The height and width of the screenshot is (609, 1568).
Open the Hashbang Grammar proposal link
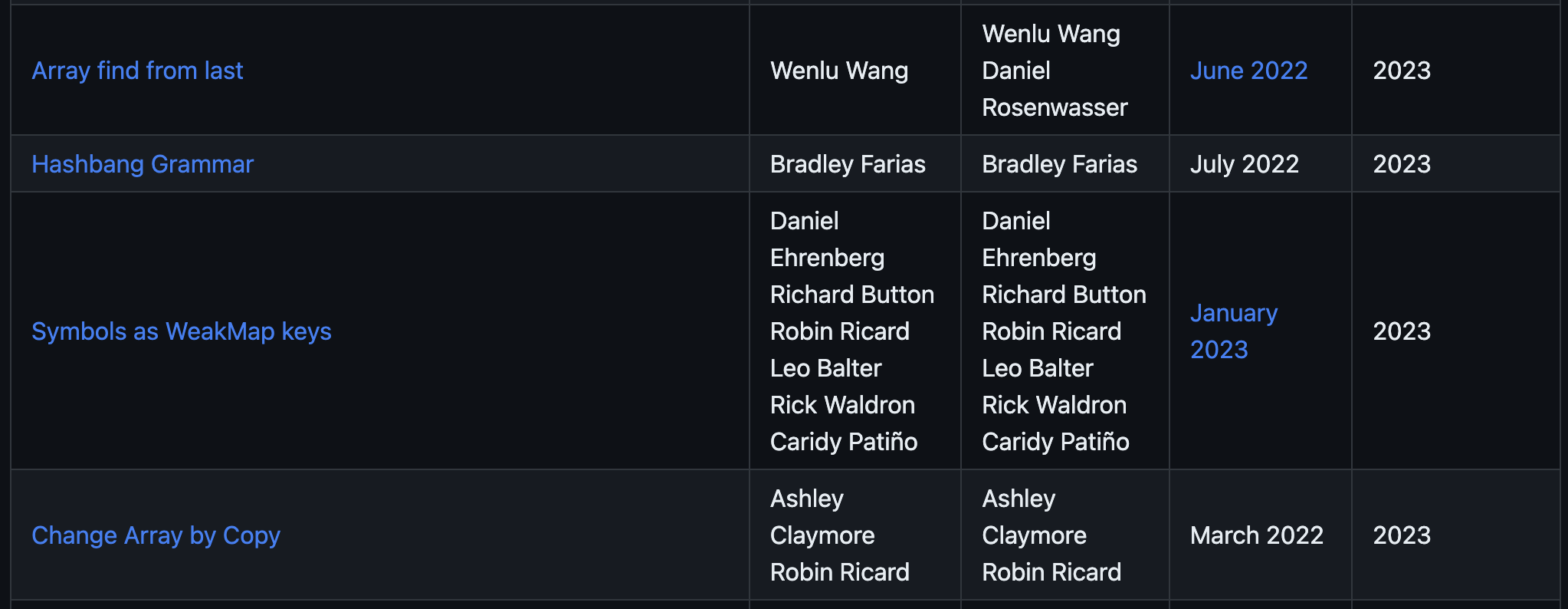click(x=143, y=164)
